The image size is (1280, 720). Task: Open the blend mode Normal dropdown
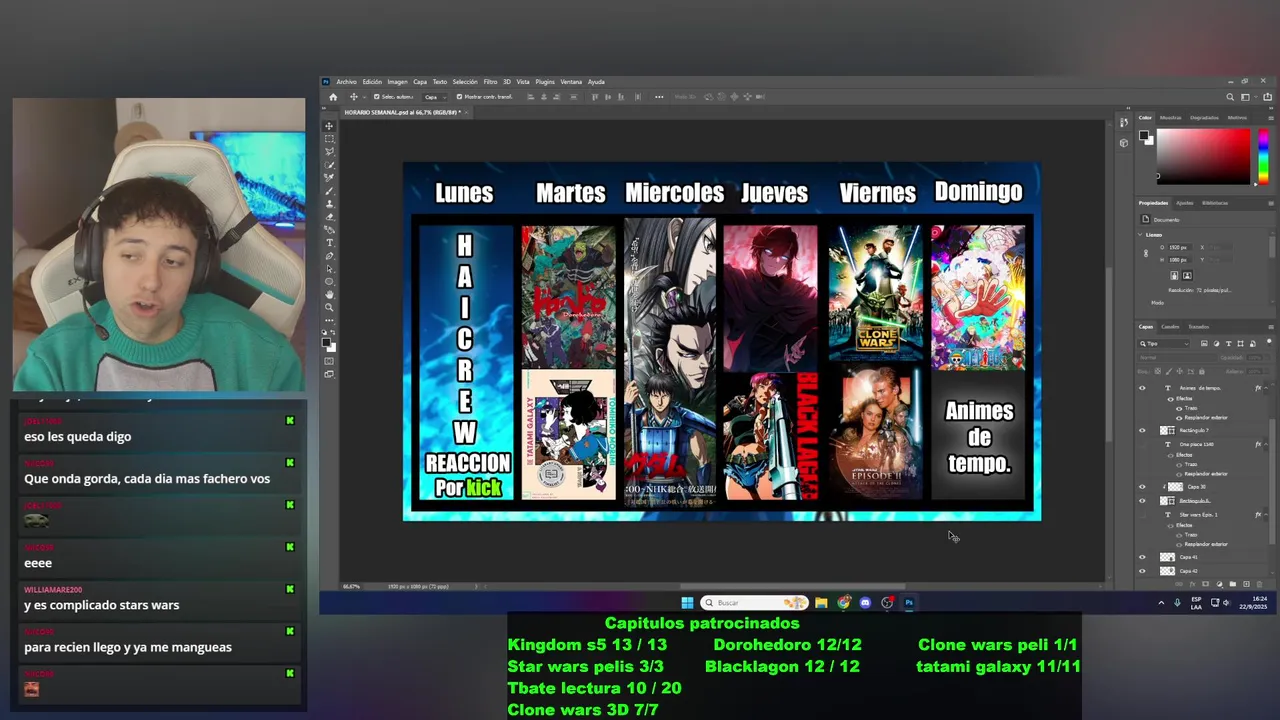(x=1176, y=357)
